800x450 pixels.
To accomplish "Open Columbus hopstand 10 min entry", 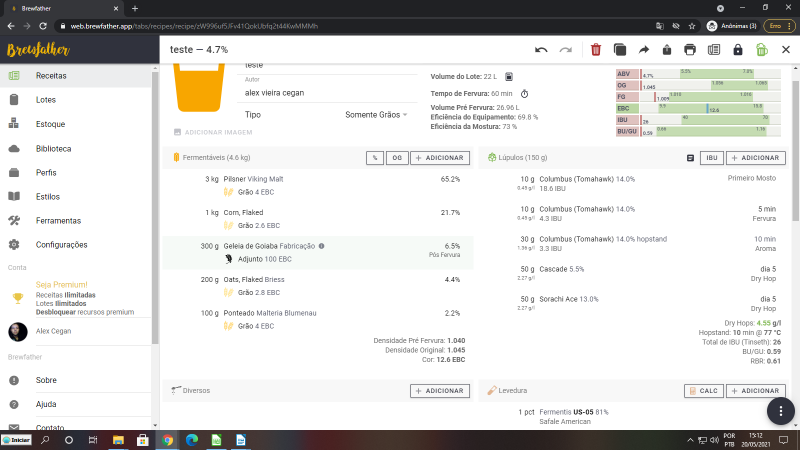I will (632, 244).
